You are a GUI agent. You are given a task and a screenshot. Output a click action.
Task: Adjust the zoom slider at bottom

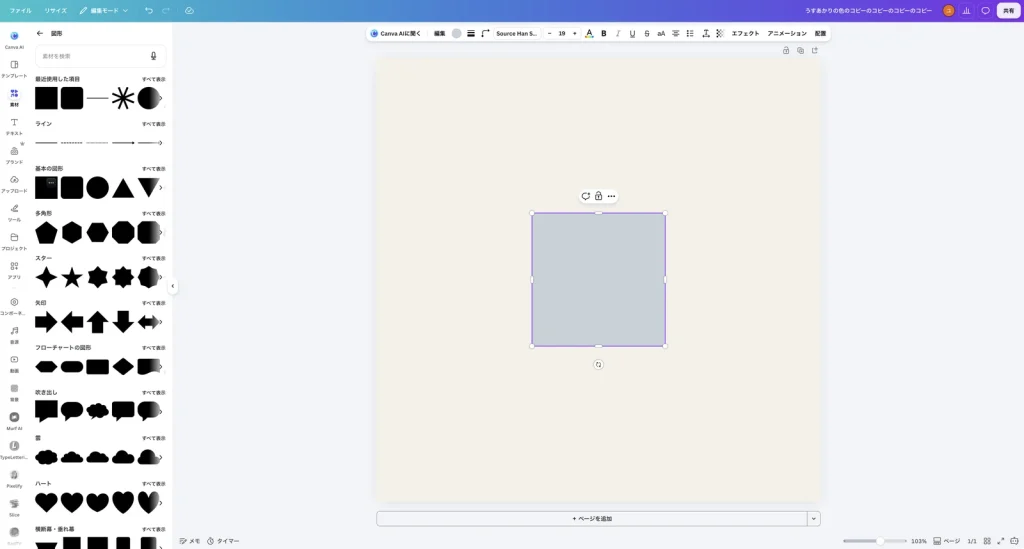pos(874,541)
